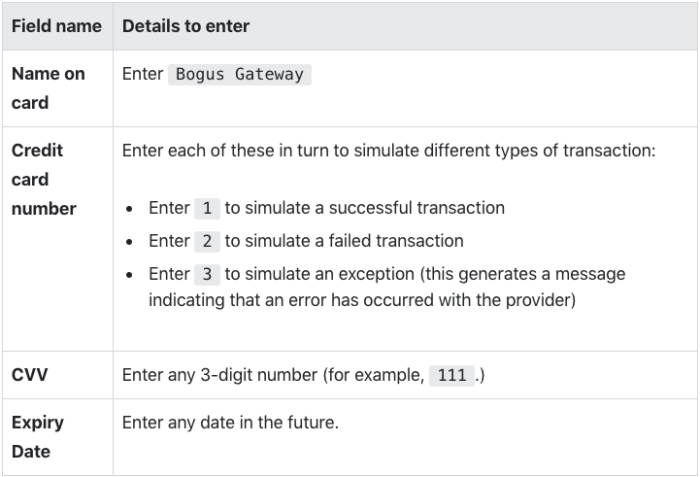This screenshot has height=477, width=700.
Task: Select the "Name on card" row label
Action: (x=48, y=88)
